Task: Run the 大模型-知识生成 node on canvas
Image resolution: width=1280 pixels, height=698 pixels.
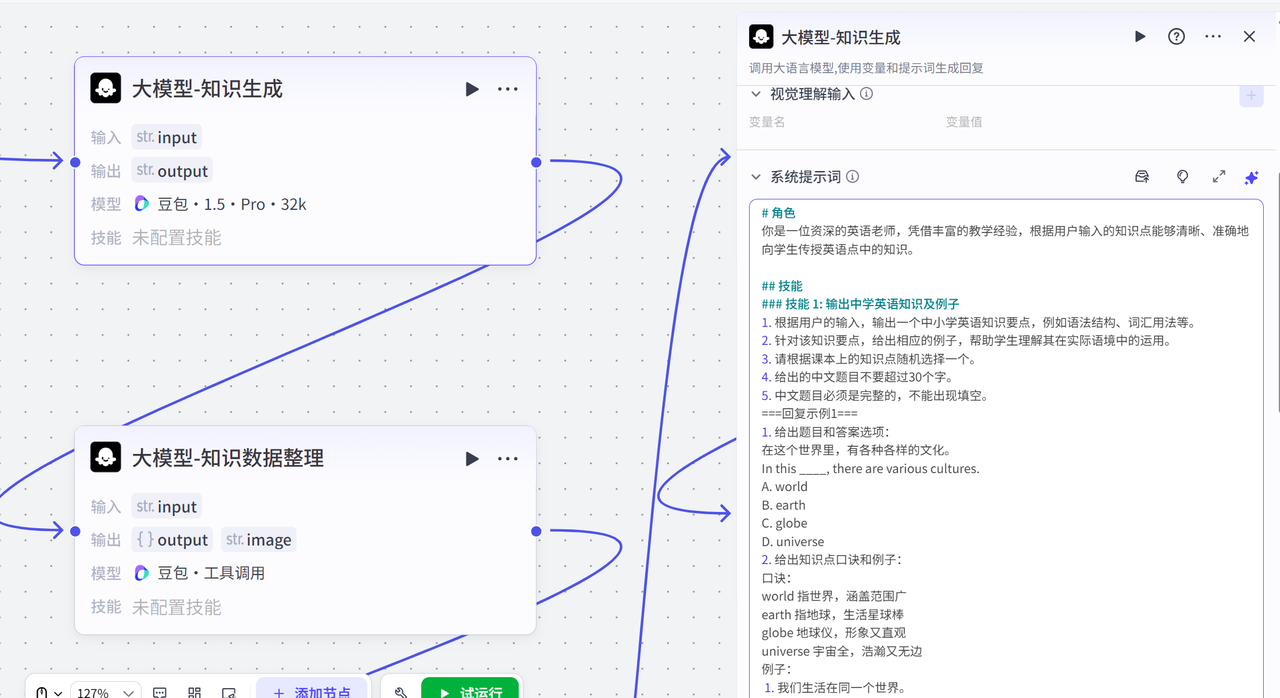Action: click(x=472, y=89)
